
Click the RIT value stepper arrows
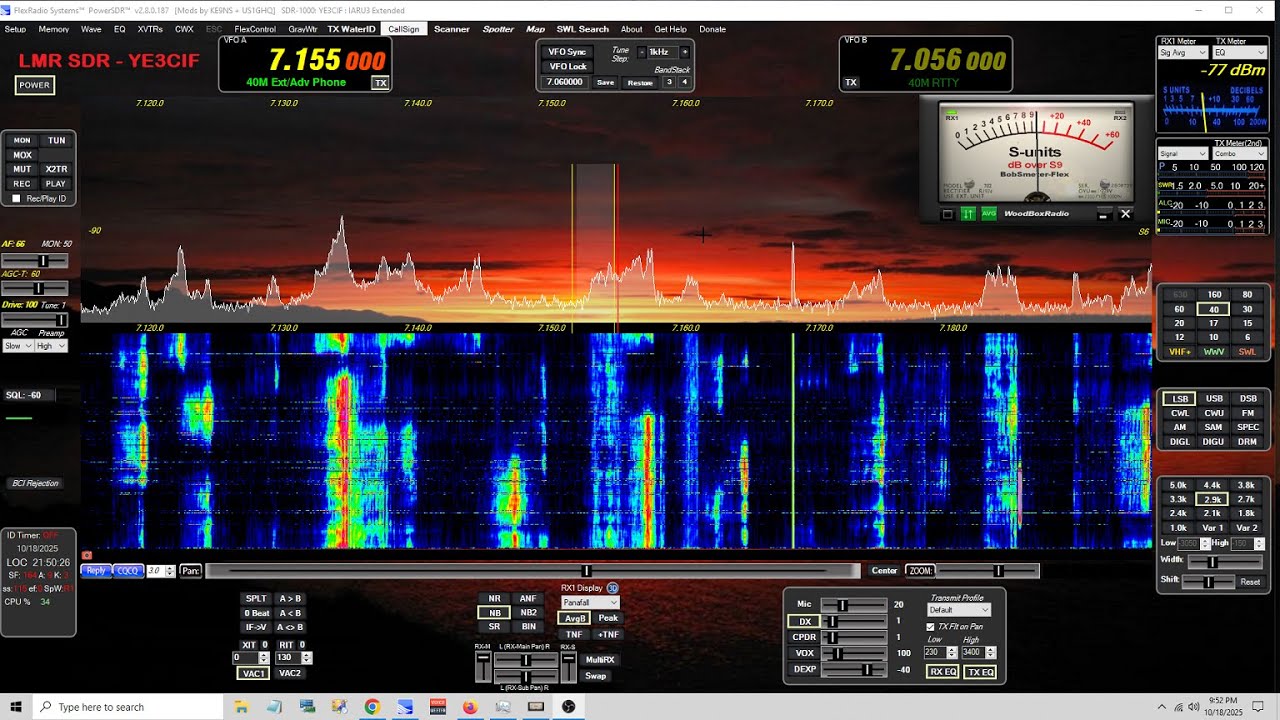pos(307,658)
